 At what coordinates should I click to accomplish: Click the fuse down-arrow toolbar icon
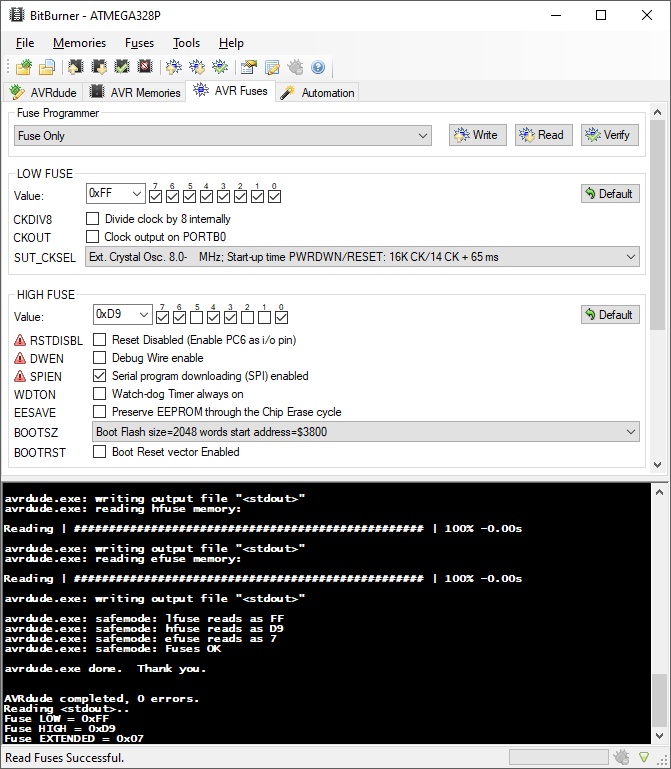click(x=197, y=67)
